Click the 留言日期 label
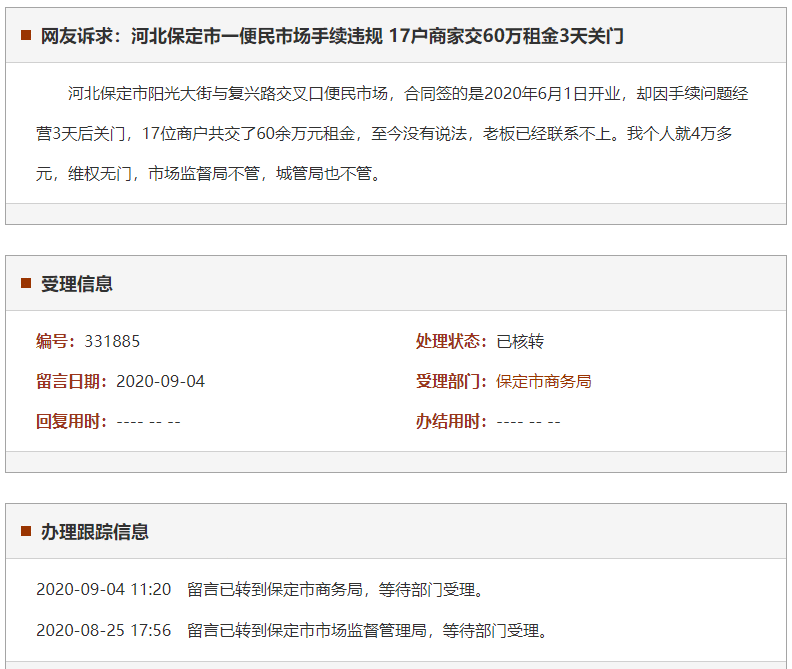The width and height of the screenshot is (792, 669). click(x=72, y=381)
